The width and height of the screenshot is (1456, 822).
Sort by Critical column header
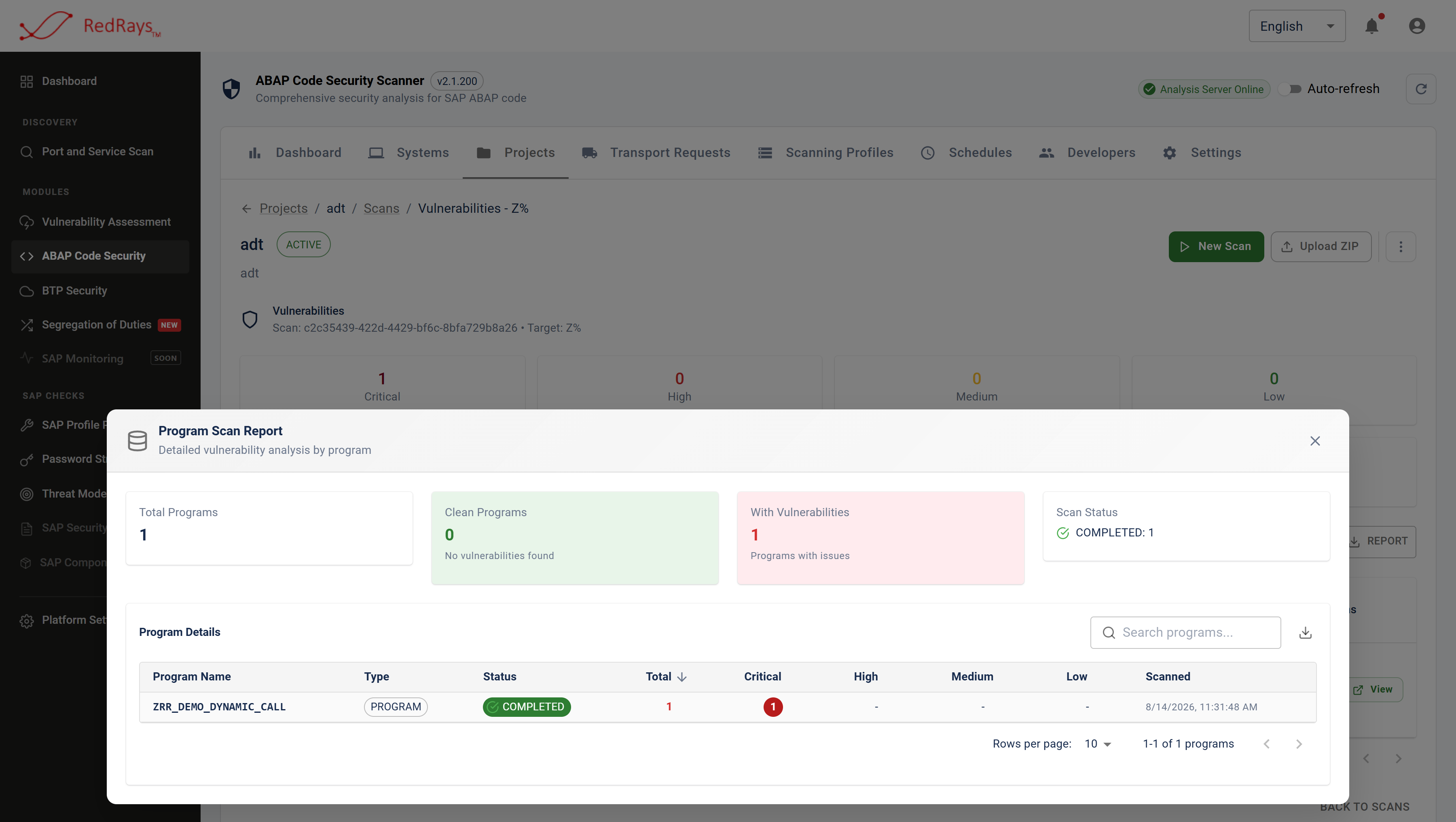coord(762,677)
